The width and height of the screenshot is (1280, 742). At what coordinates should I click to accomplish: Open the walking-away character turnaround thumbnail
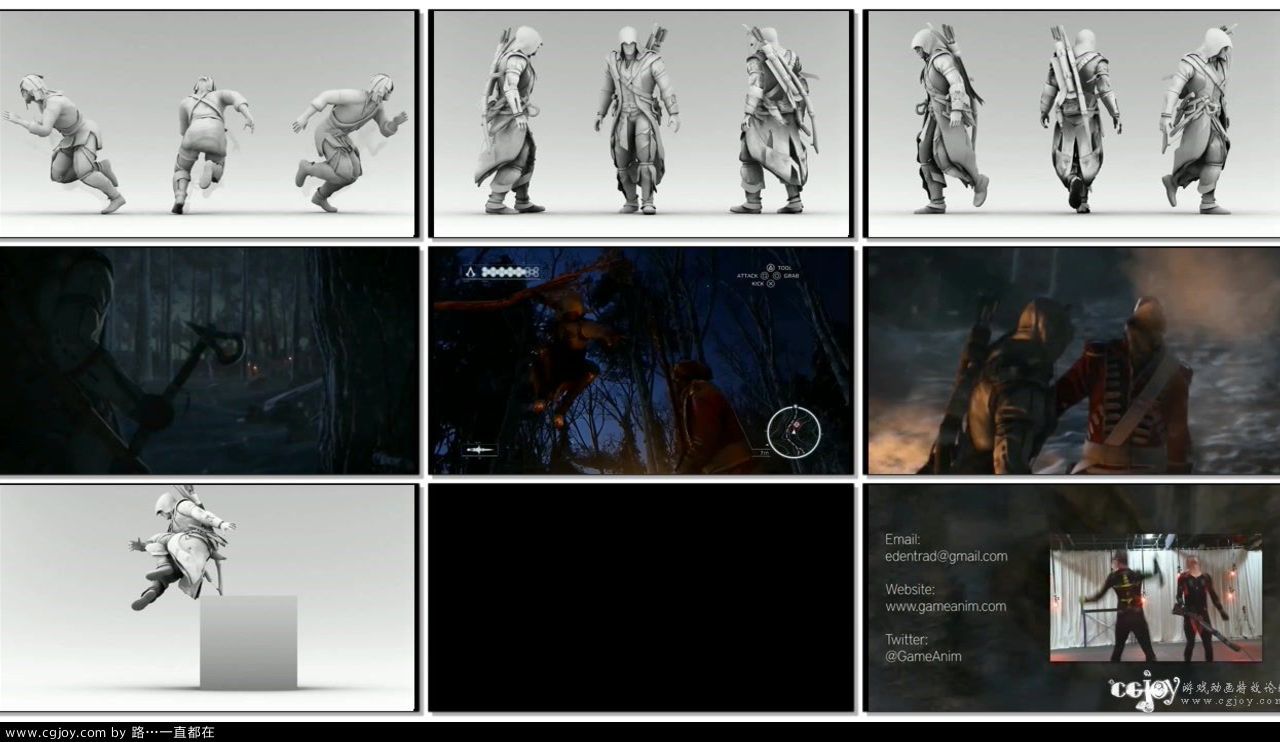[x=1073, y=124]
